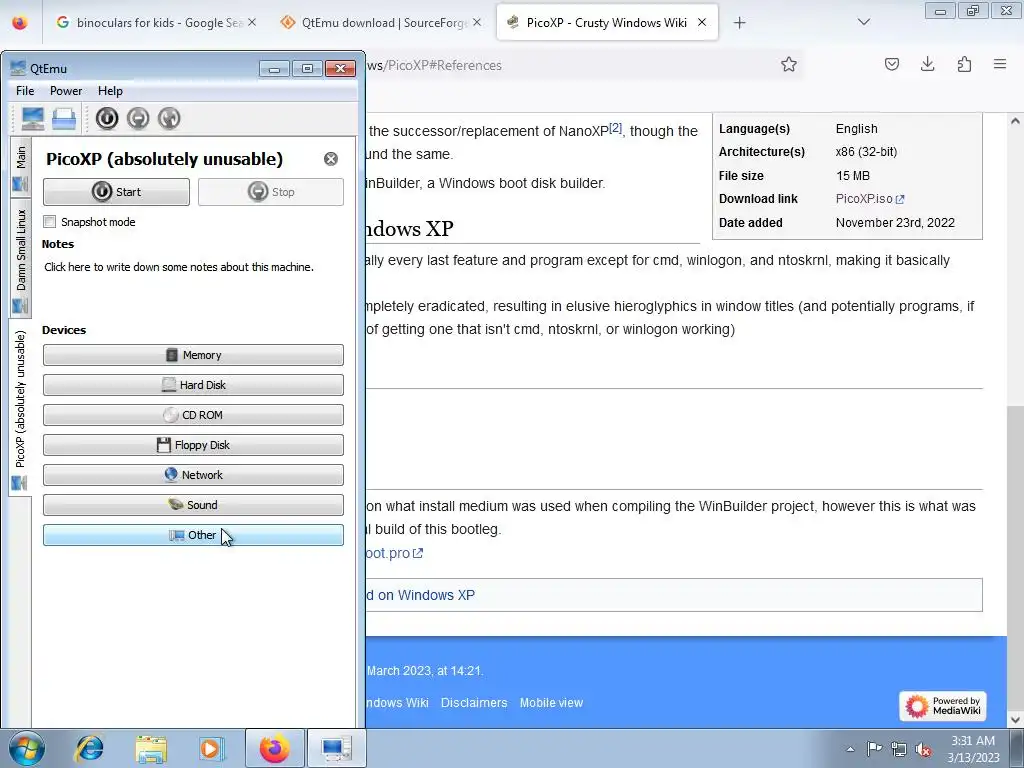Open the File menu in QtEmu
Screen dimensions: 1024x768
pos(25,91)
